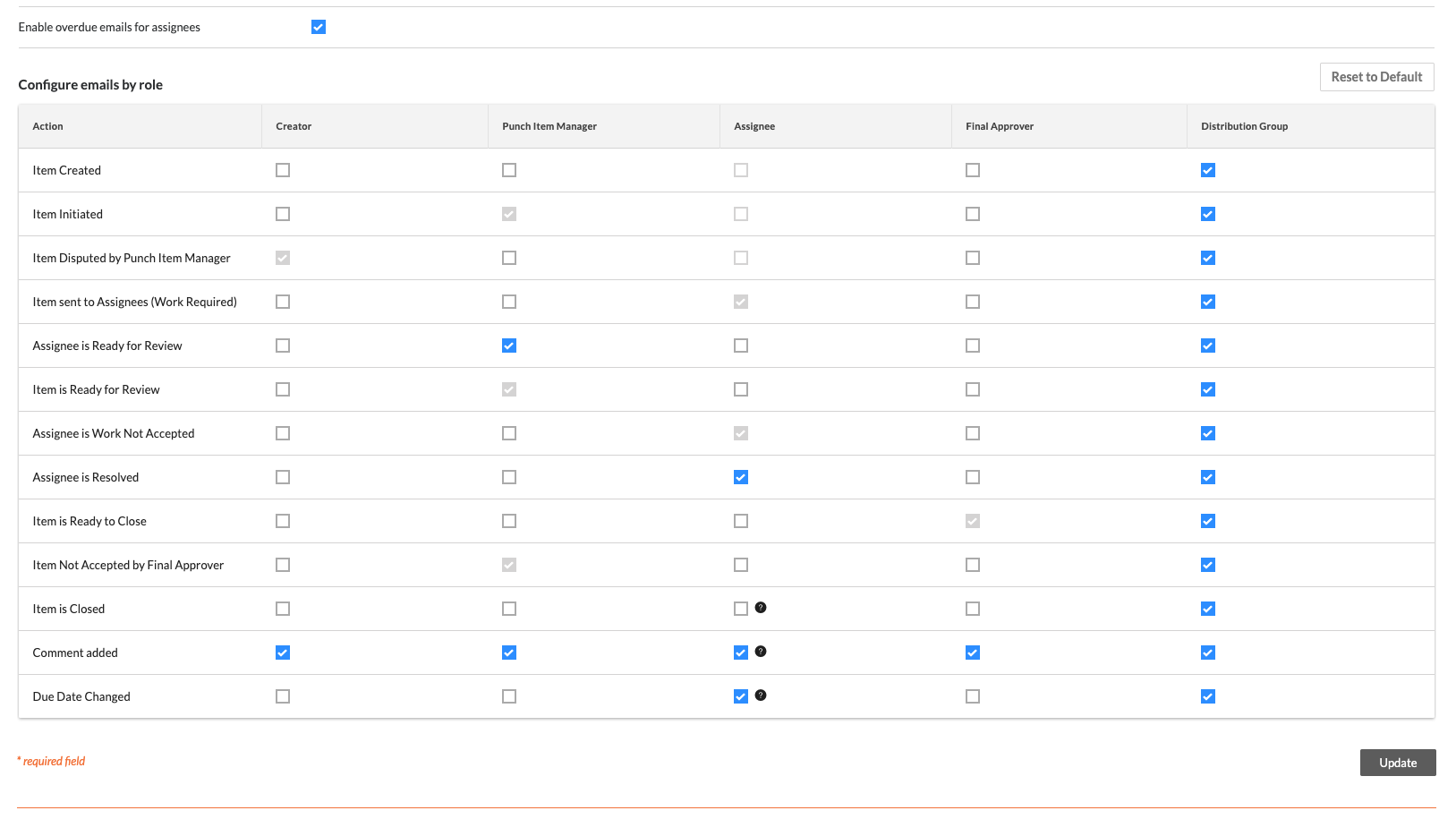Check Assignee box for Item is Ready to Close
The image size is (1456, 819).
[741, 521]
